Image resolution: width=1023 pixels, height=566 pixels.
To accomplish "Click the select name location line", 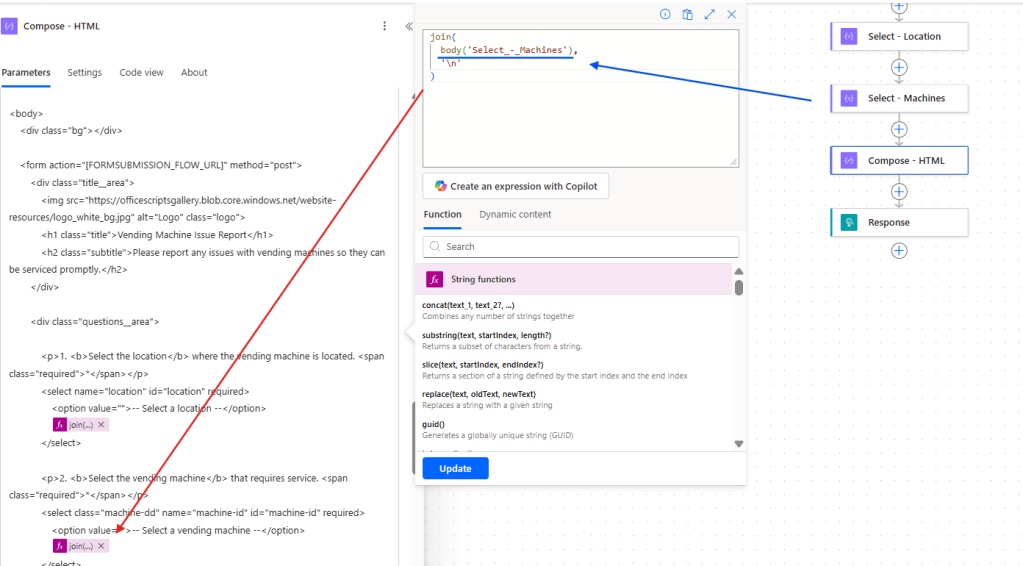I will pos(145,391).
